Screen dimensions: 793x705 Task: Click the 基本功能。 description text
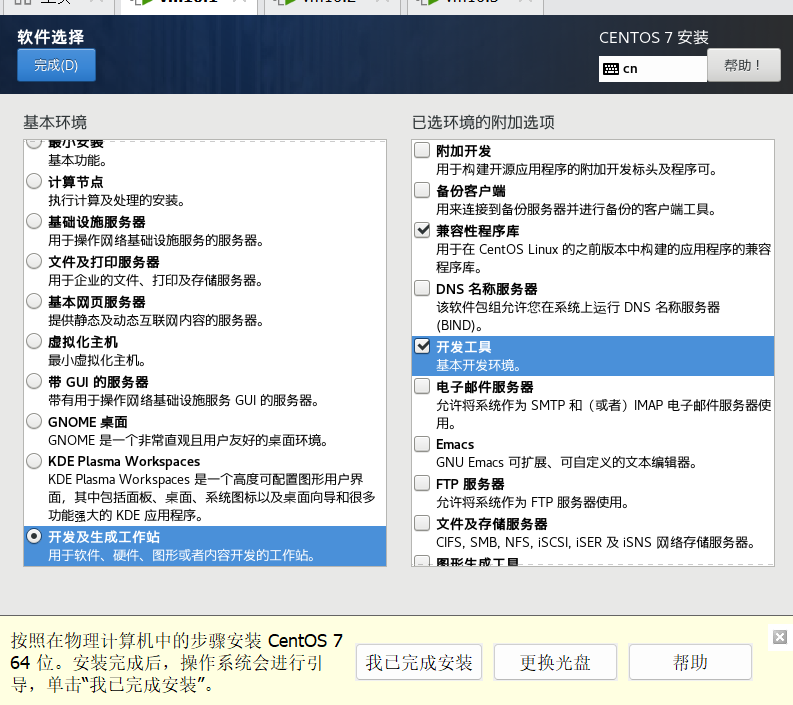(x=77, y=161)
